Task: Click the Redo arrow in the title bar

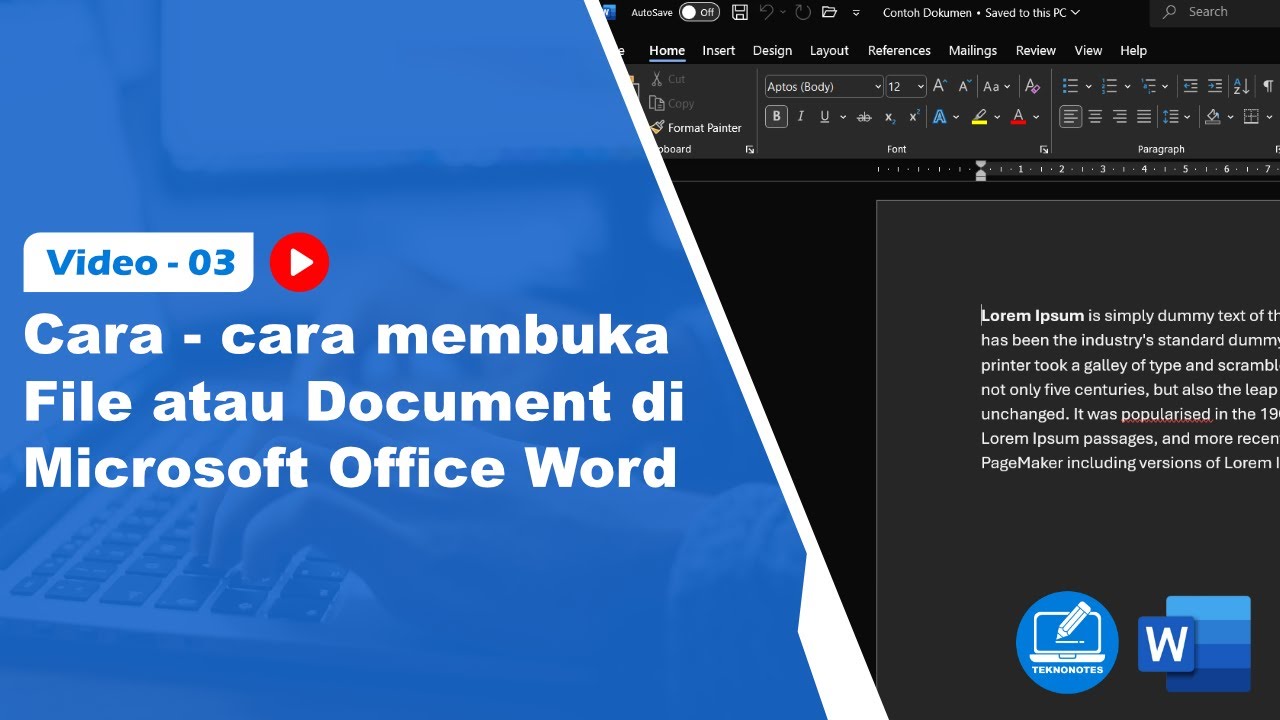Action: point(802,12)
